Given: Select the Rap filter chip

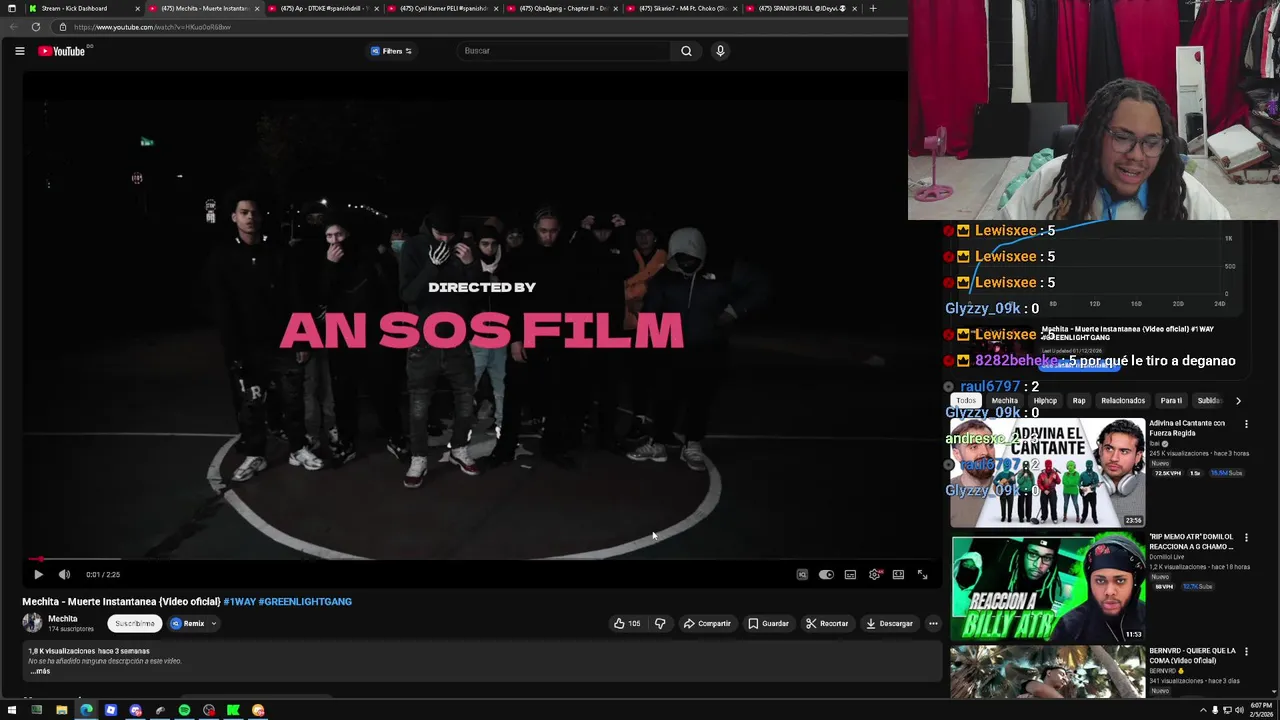Looking at the screenshot, I should click(x=1079, y=401).
